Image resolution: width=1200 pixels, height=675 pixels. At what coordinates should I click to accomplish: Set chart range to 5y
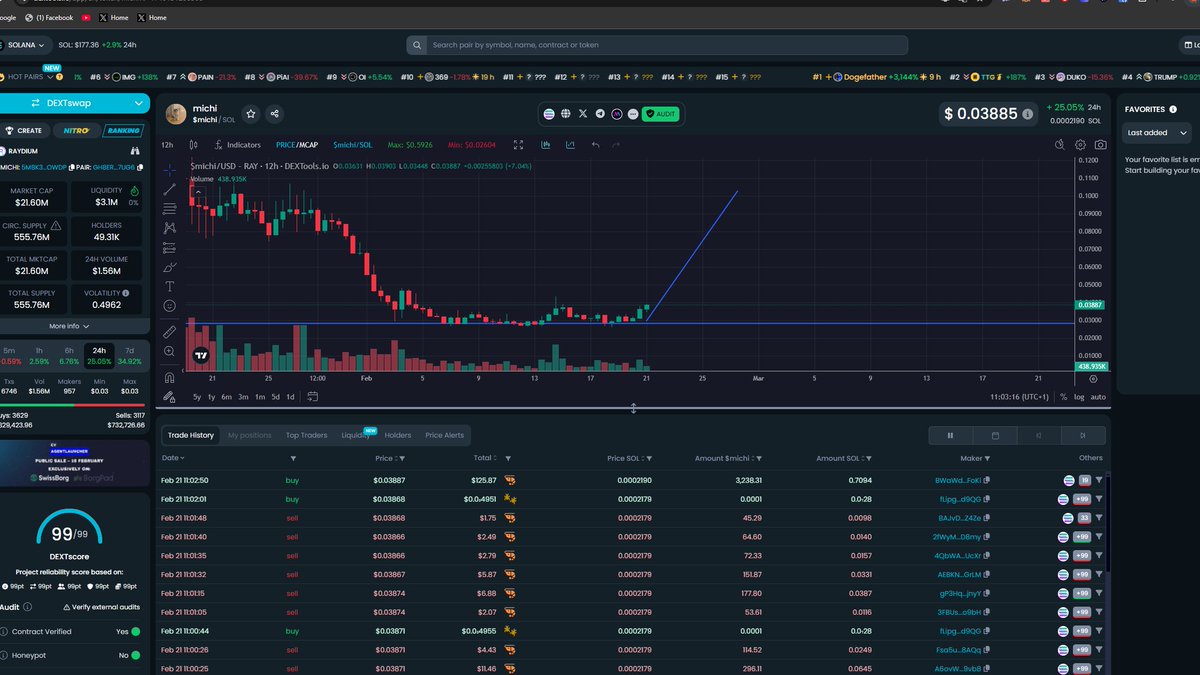(x=197, y=397)
